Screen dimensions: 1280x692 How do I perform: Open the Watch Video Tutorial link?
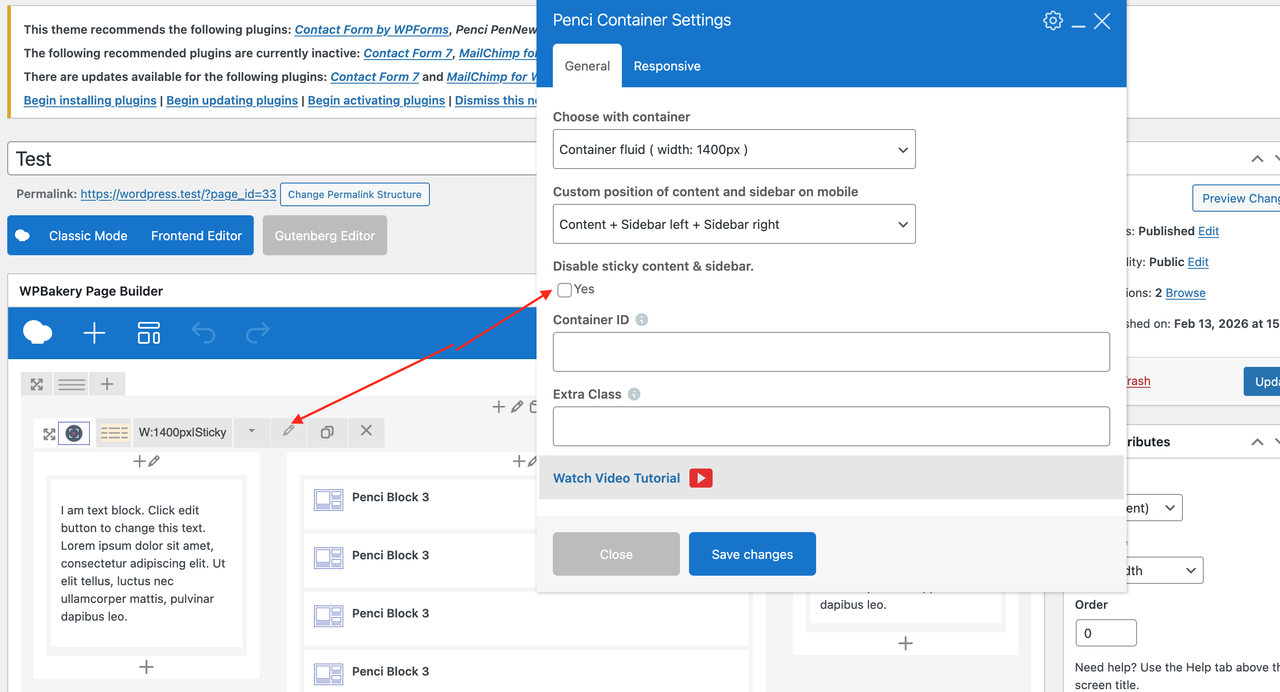tap(616, 478)
